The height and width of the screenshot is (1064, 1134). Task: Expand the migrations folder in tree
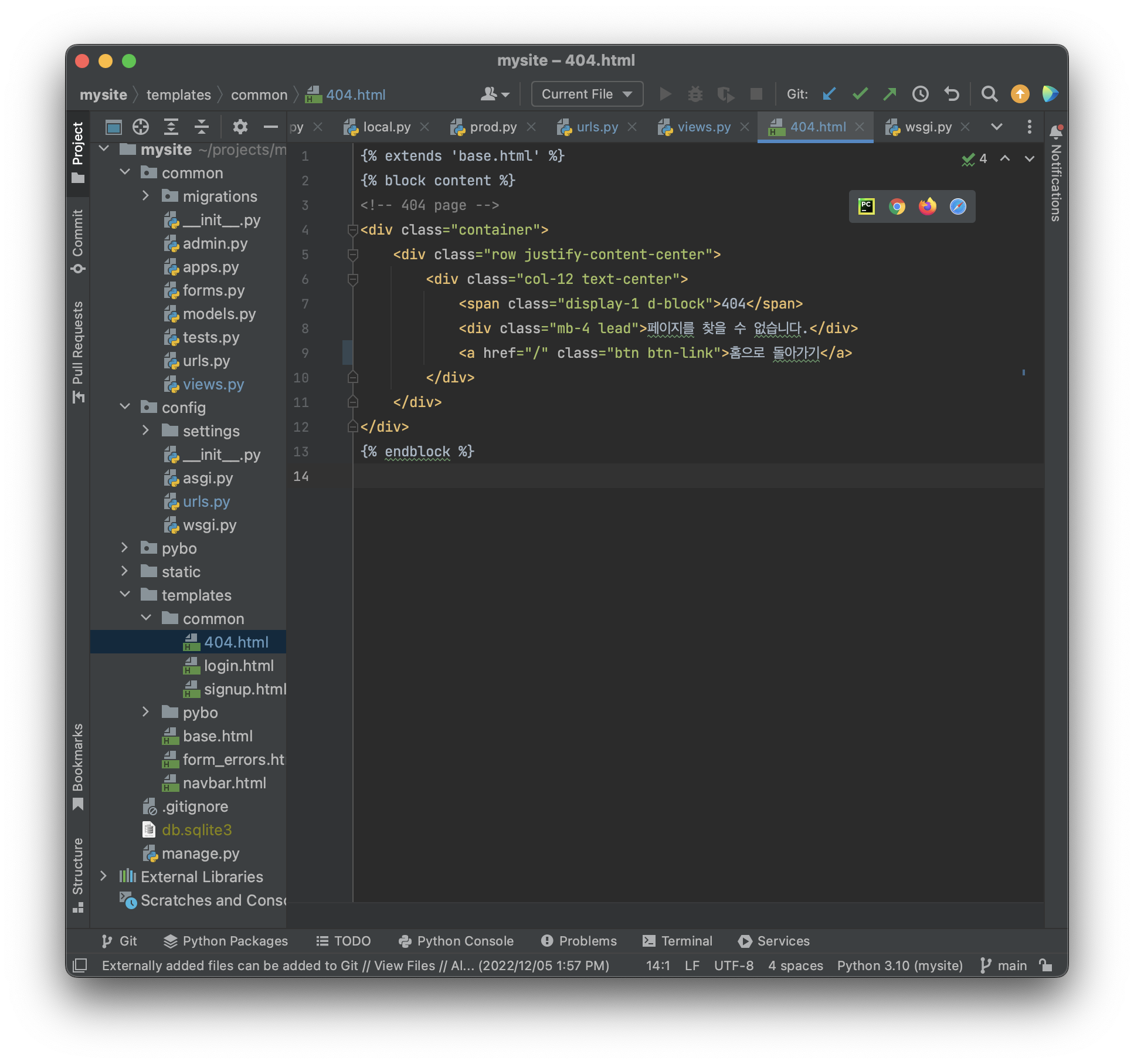[145, 196]
